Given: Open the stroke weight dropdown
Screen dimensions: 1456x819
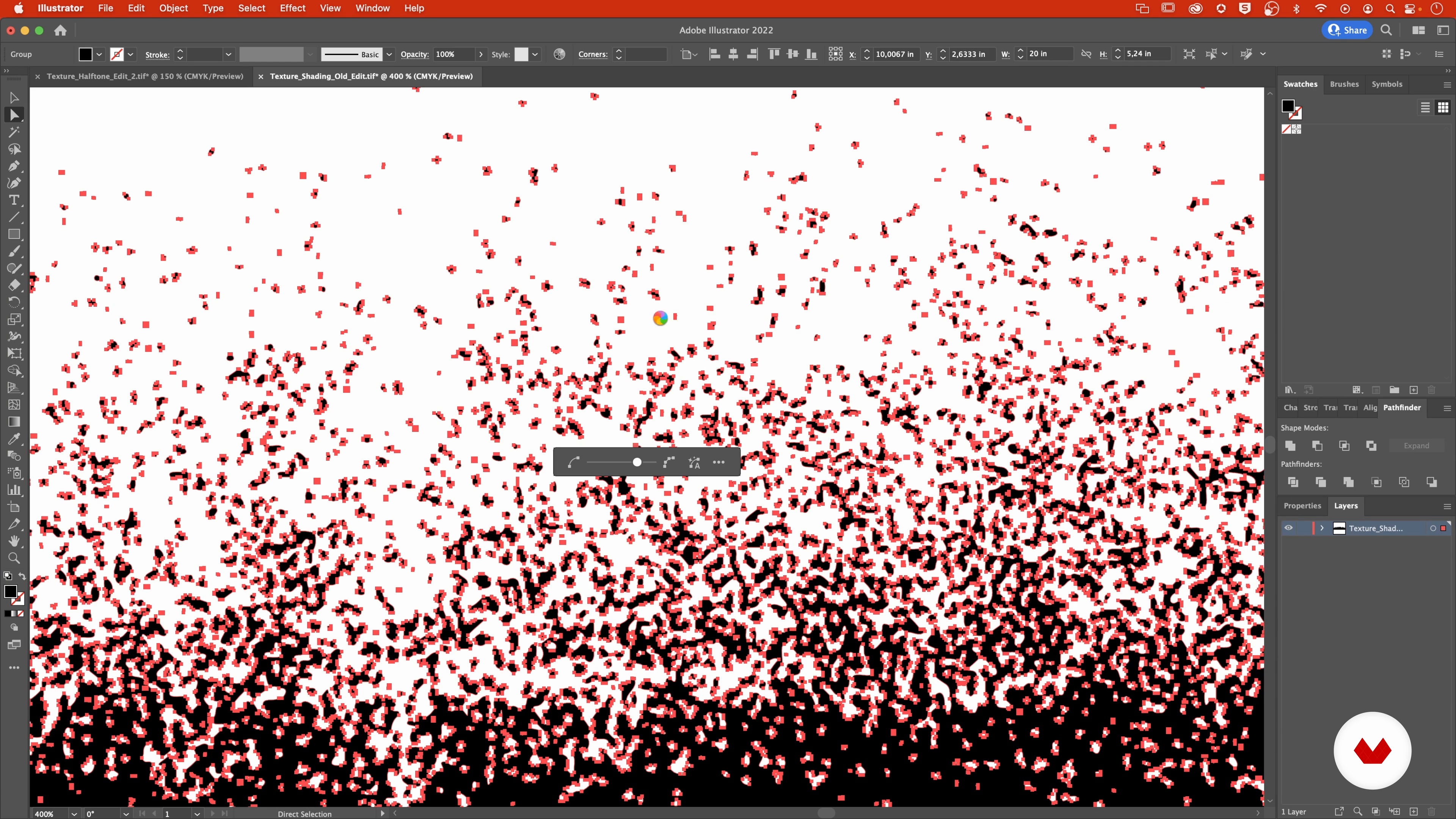Looking at the screenshot, I should pos(228,54).
